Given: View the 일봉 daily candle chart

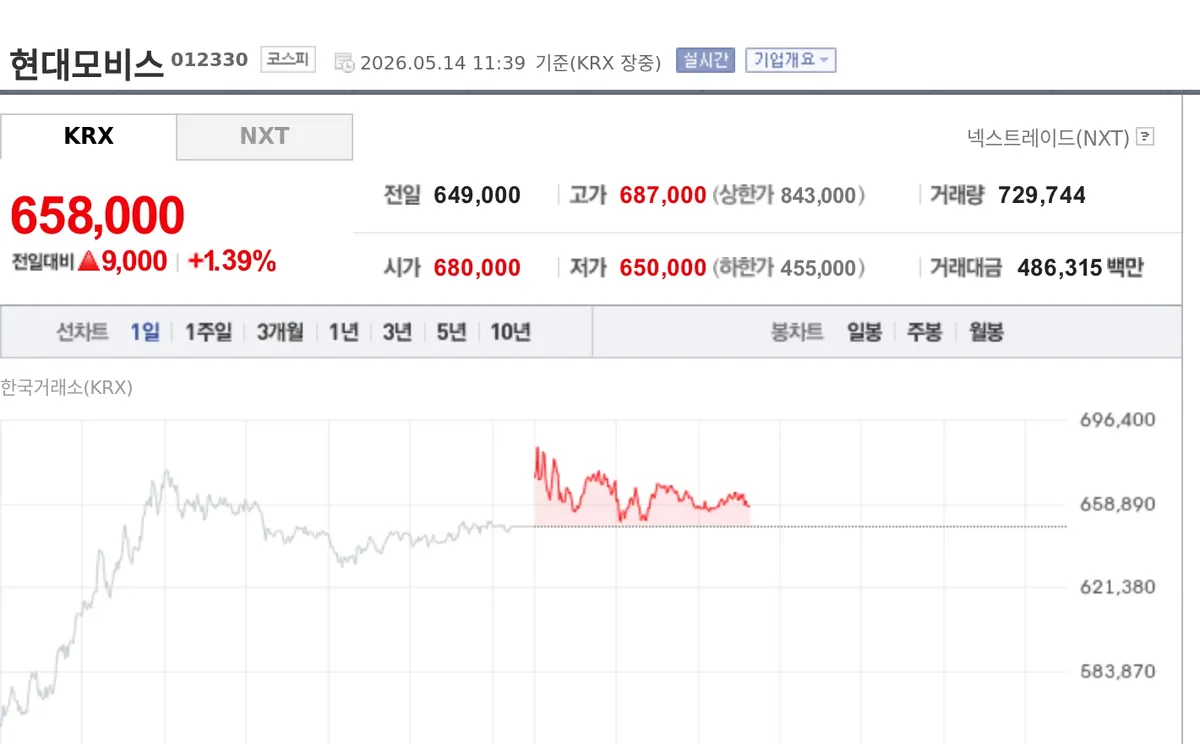Looking at the screenshot, I should tap(864, 332).
